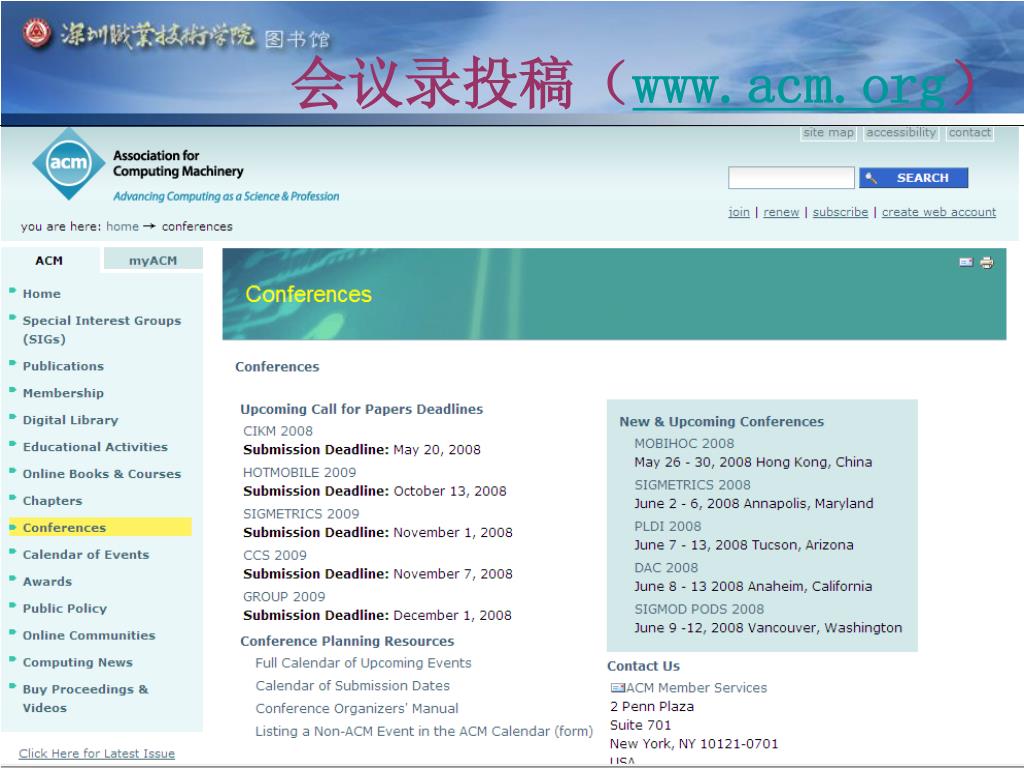Click the join link
1024x768 pixels.
[x=739, y=212]
